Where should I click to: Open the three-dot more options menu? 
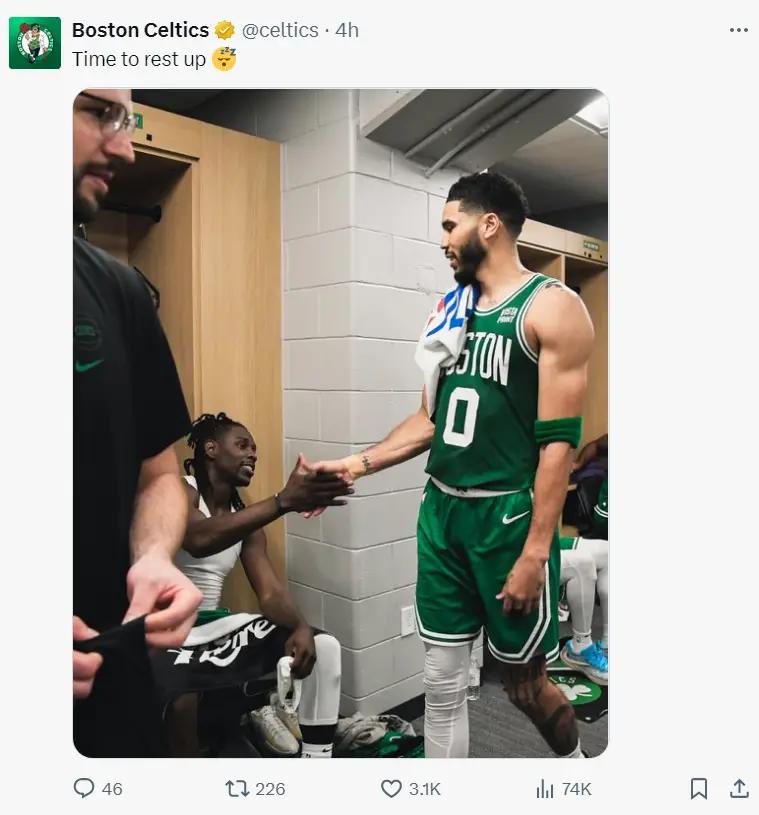click(x=739, y=30)
